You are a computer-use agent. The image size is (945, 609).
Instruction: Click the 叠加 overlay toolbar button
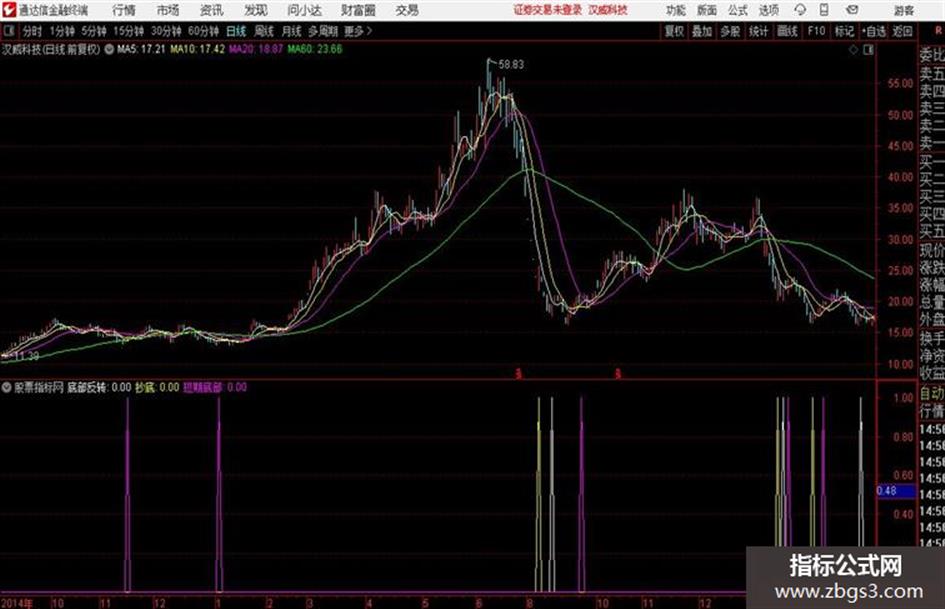[x=702, y=31]
